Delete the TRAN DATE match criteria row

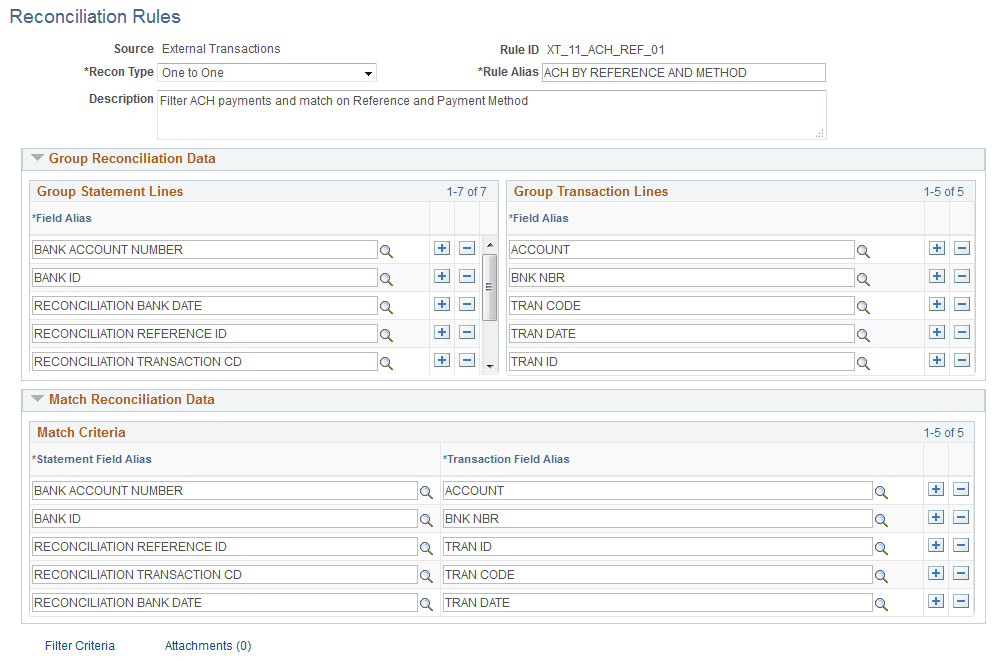[959, 601]
